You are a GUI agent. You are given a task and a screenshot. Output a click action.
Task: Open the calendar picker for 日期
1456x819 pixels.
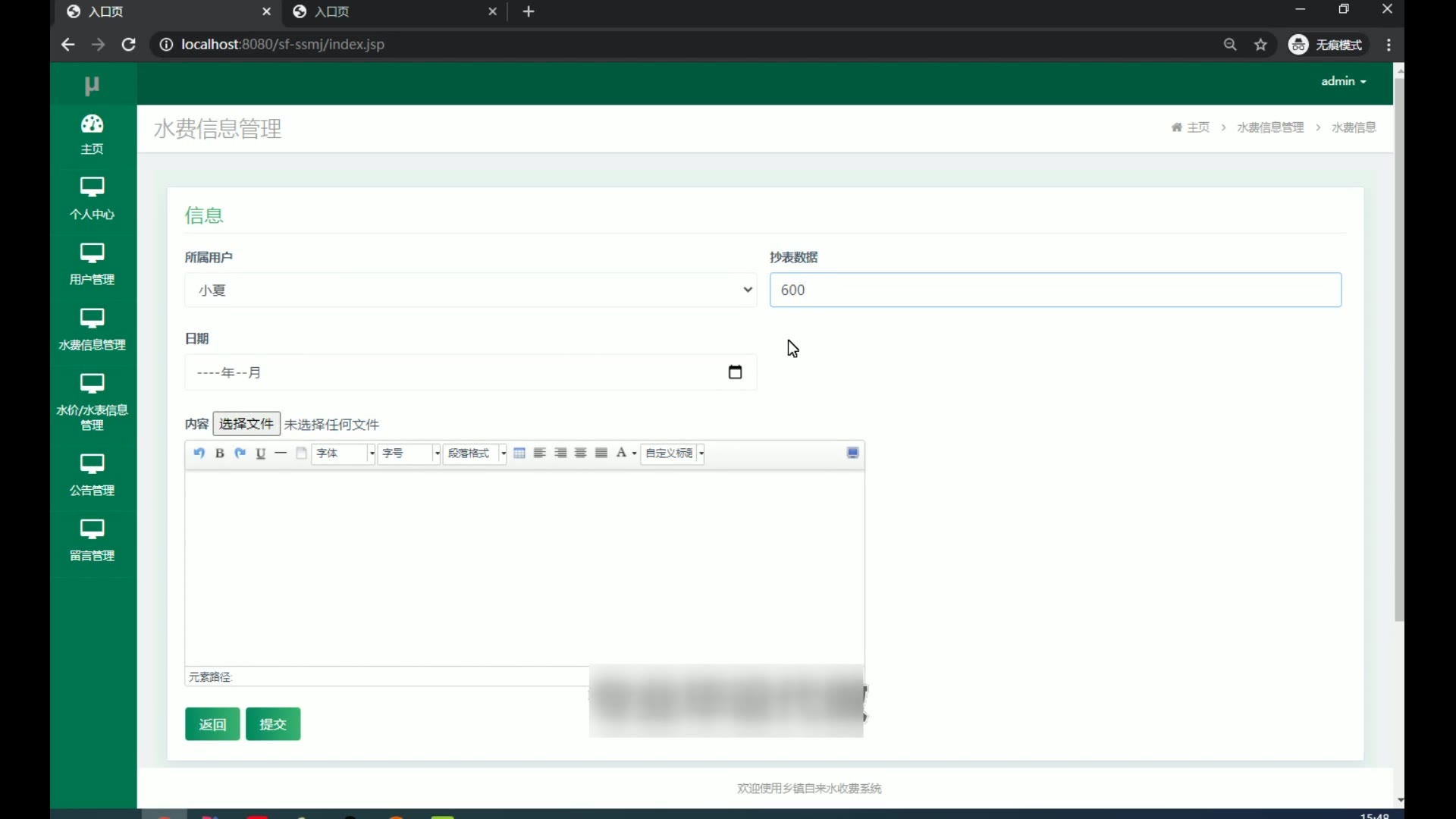[735, 372]
